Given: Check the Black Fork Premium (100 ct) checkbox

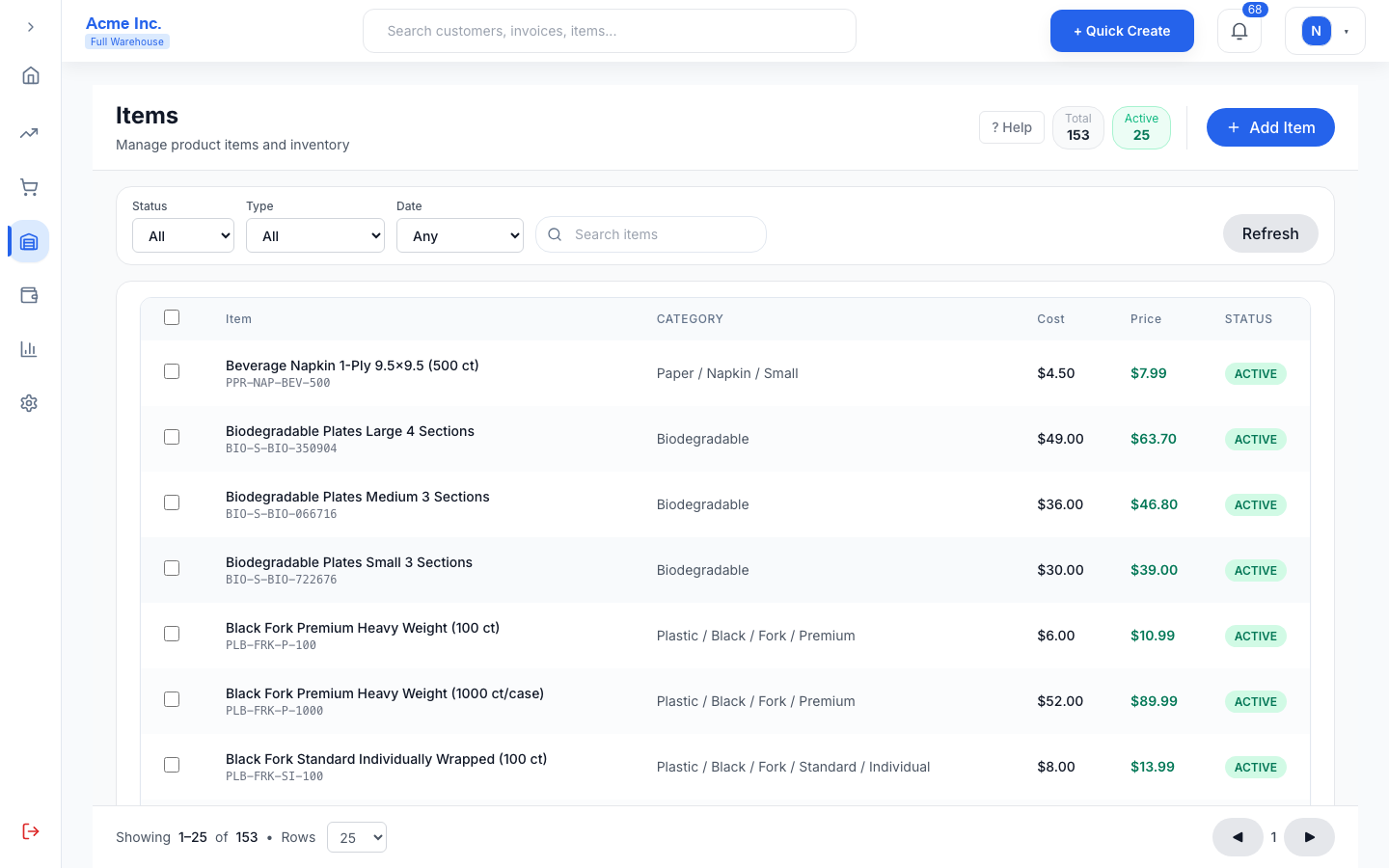Looking at the screenshot, I should click(x=172, y=634).
